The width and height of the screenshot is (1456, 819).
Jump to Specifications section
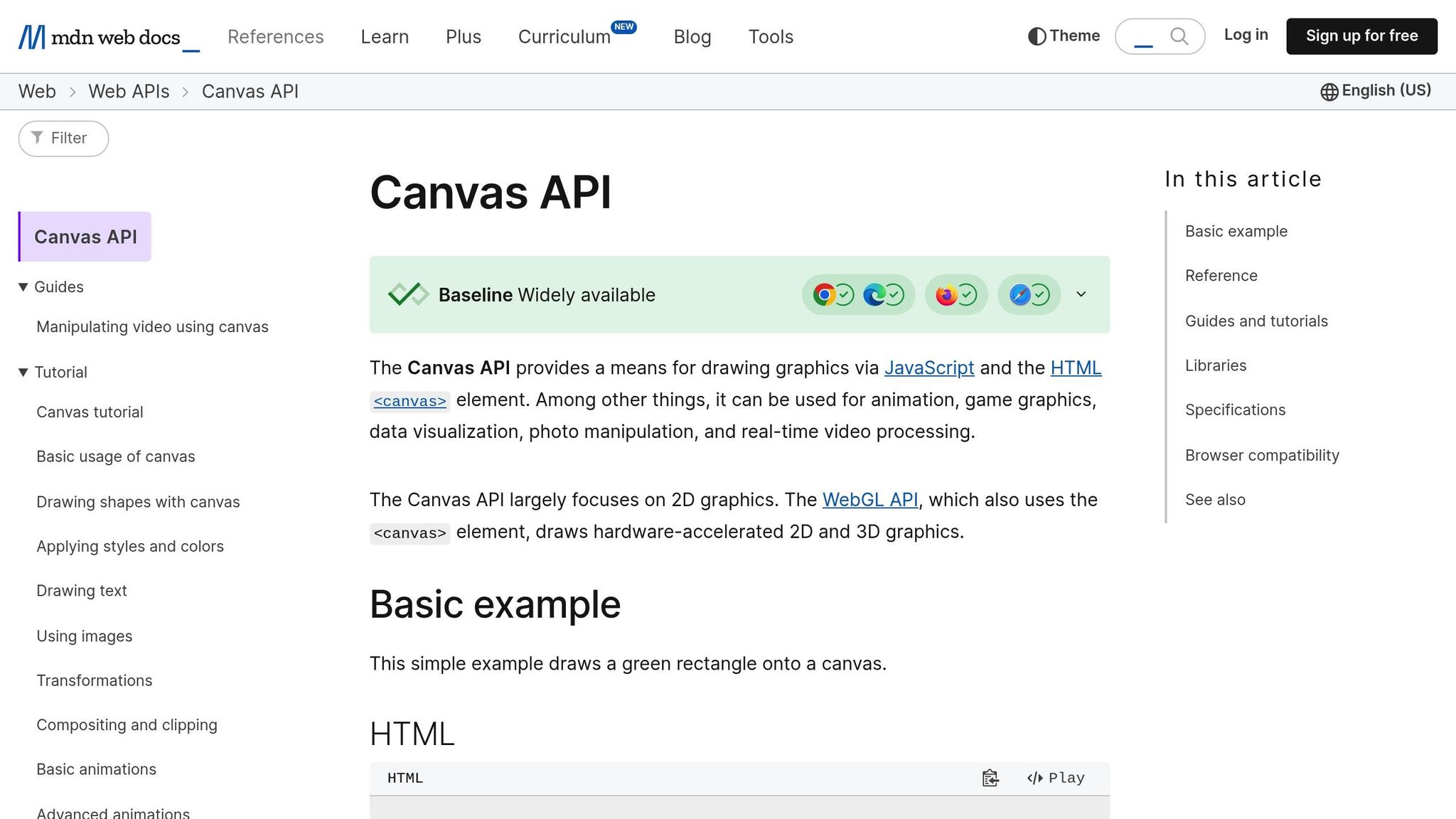tap(1236, 410)
